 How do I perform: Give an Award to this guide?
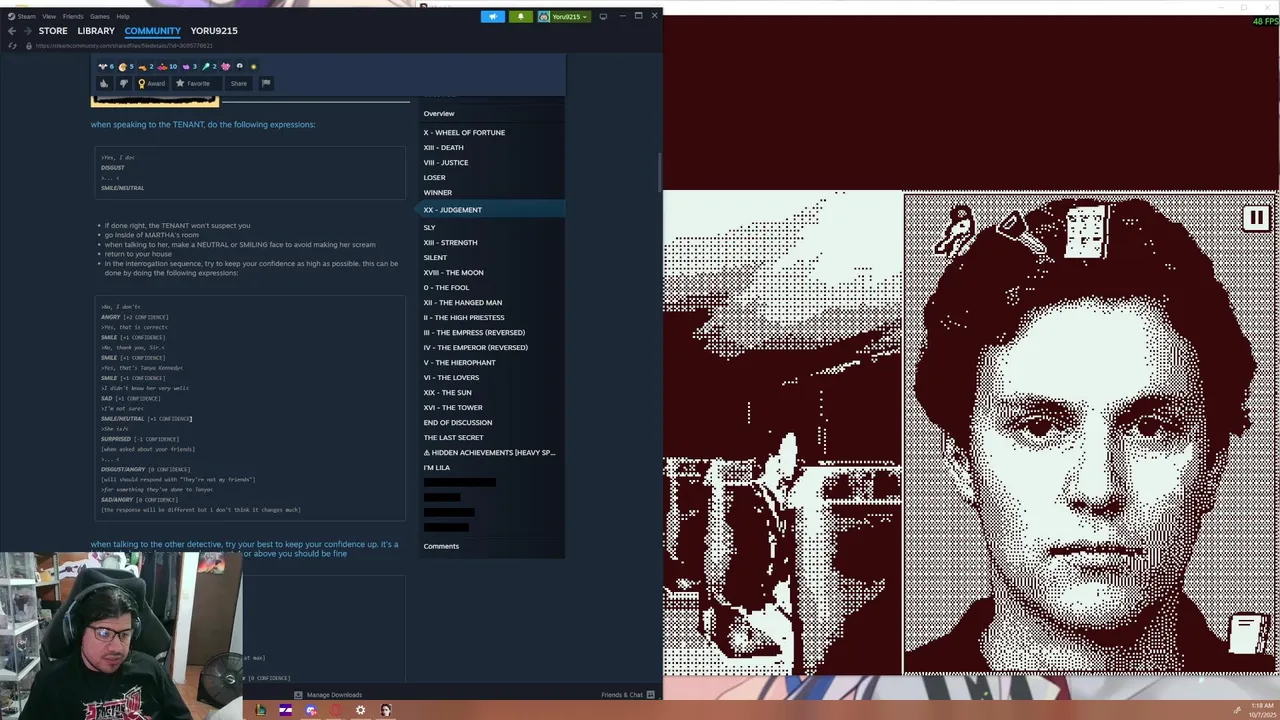pyautogui.click(x=151, y=84)
